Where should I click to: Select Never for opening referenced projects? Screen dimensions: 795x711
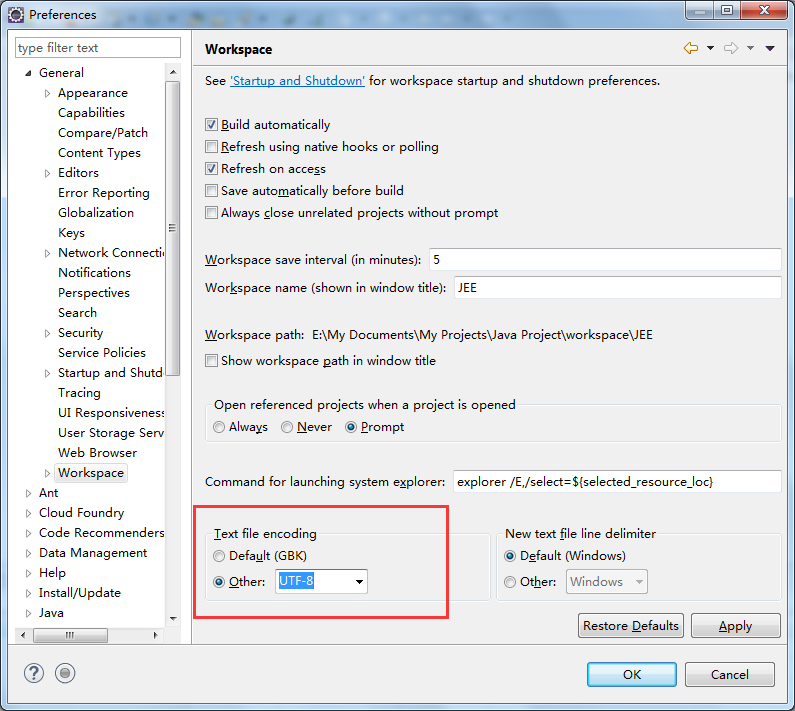287,427
